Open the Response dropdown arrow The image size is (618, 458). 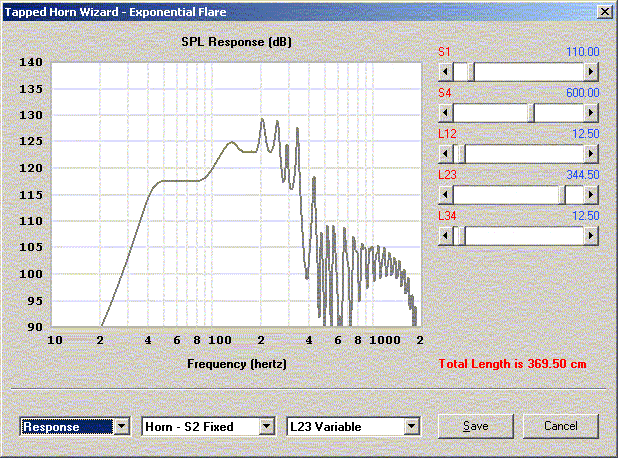click(x=121, y=426)
